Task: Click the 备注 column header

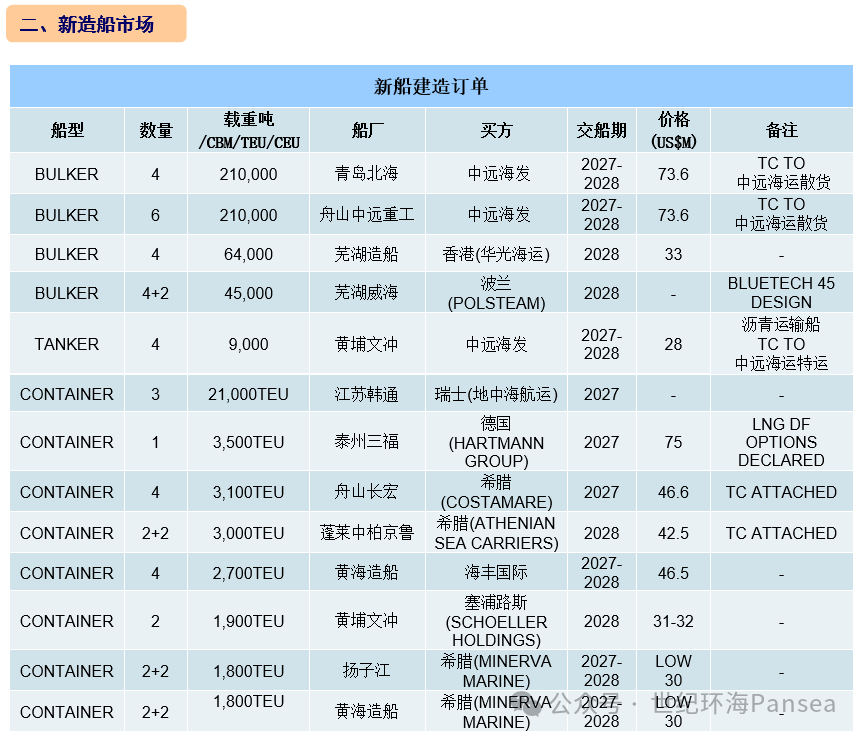Action: [781, 130]
